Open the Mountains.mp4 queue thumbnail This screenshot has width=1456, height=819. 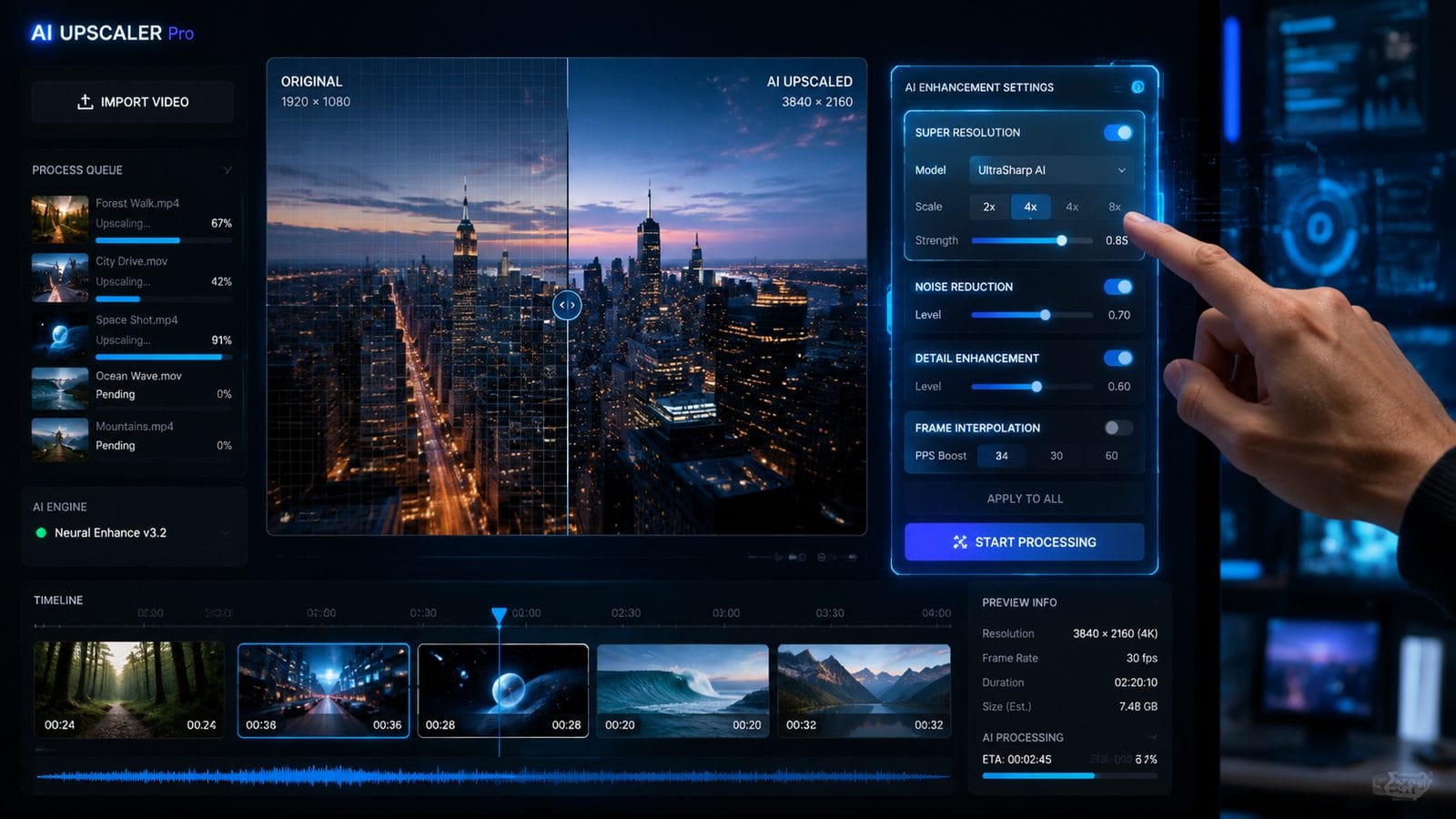pyautogui.click(x=60, y=440)
